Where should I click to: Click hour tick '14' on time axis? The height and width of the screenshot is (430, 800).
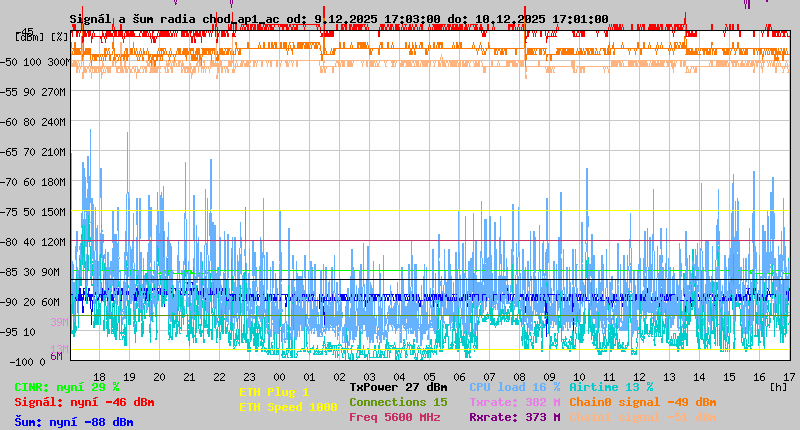tap(699, 377)
